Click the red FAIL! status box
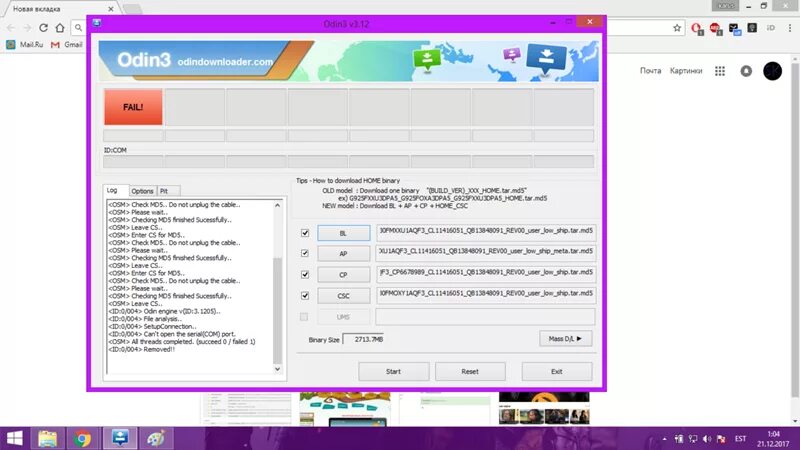 (133, 107)
